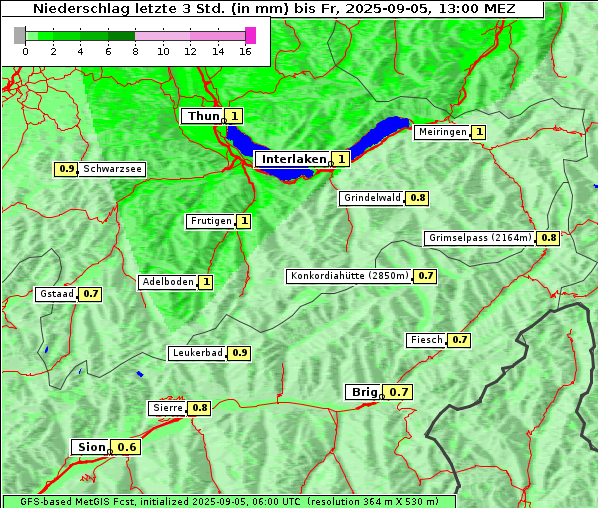Select the Leukerbad station label

pyautogui.click(x=197, y=353)
